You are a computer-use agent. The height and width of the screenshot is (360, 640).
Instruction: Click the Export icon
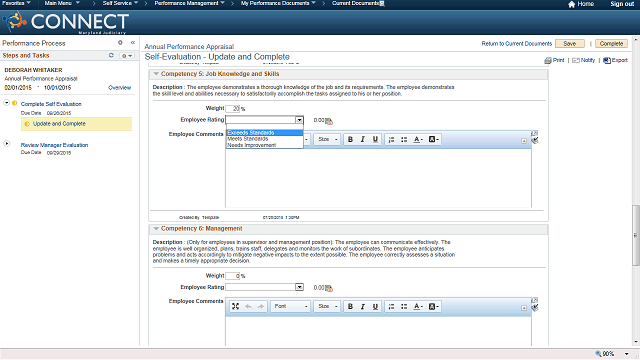coord(607,60)
